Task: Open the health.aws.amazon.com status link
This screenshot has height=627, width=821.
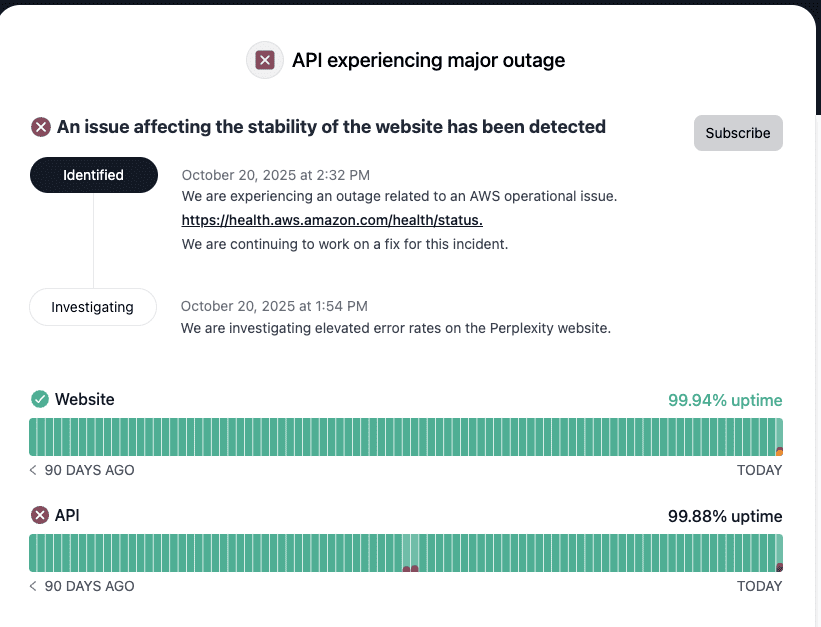Action: coord(332,220)
